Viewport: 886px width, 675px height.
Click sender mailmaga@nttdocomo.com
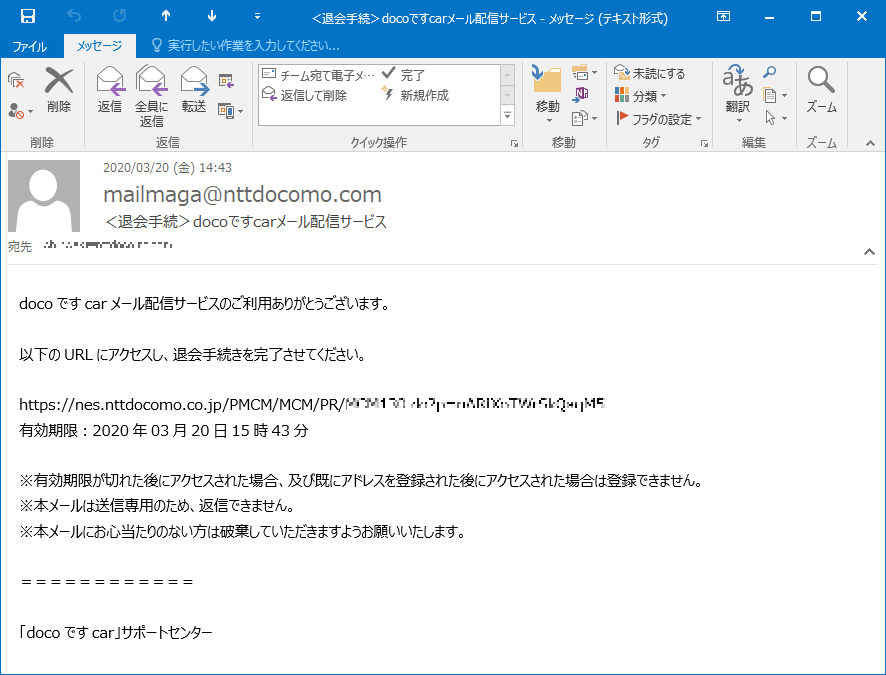pos(242,195)
